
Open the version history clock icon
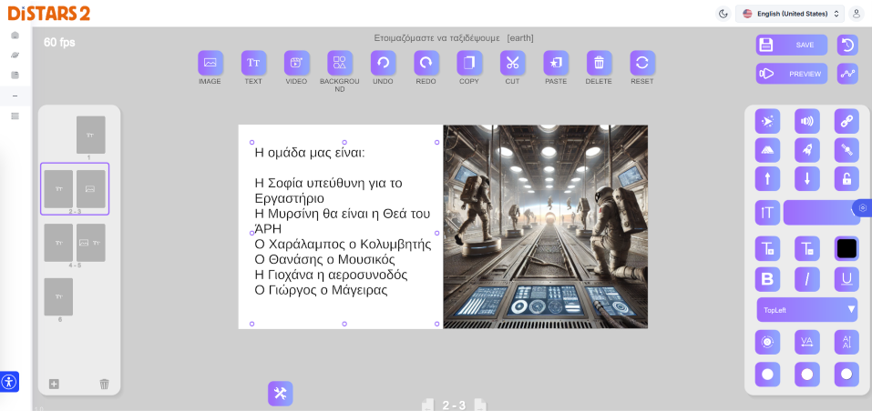846,45
